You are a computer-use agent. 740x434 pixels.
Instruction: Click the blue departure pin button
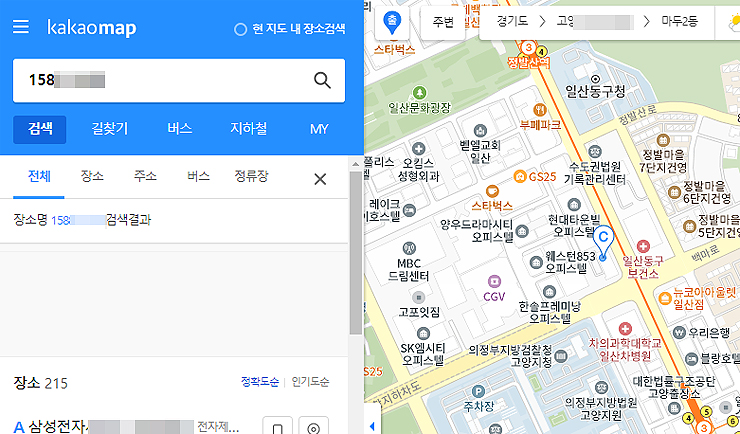point(392,23)
